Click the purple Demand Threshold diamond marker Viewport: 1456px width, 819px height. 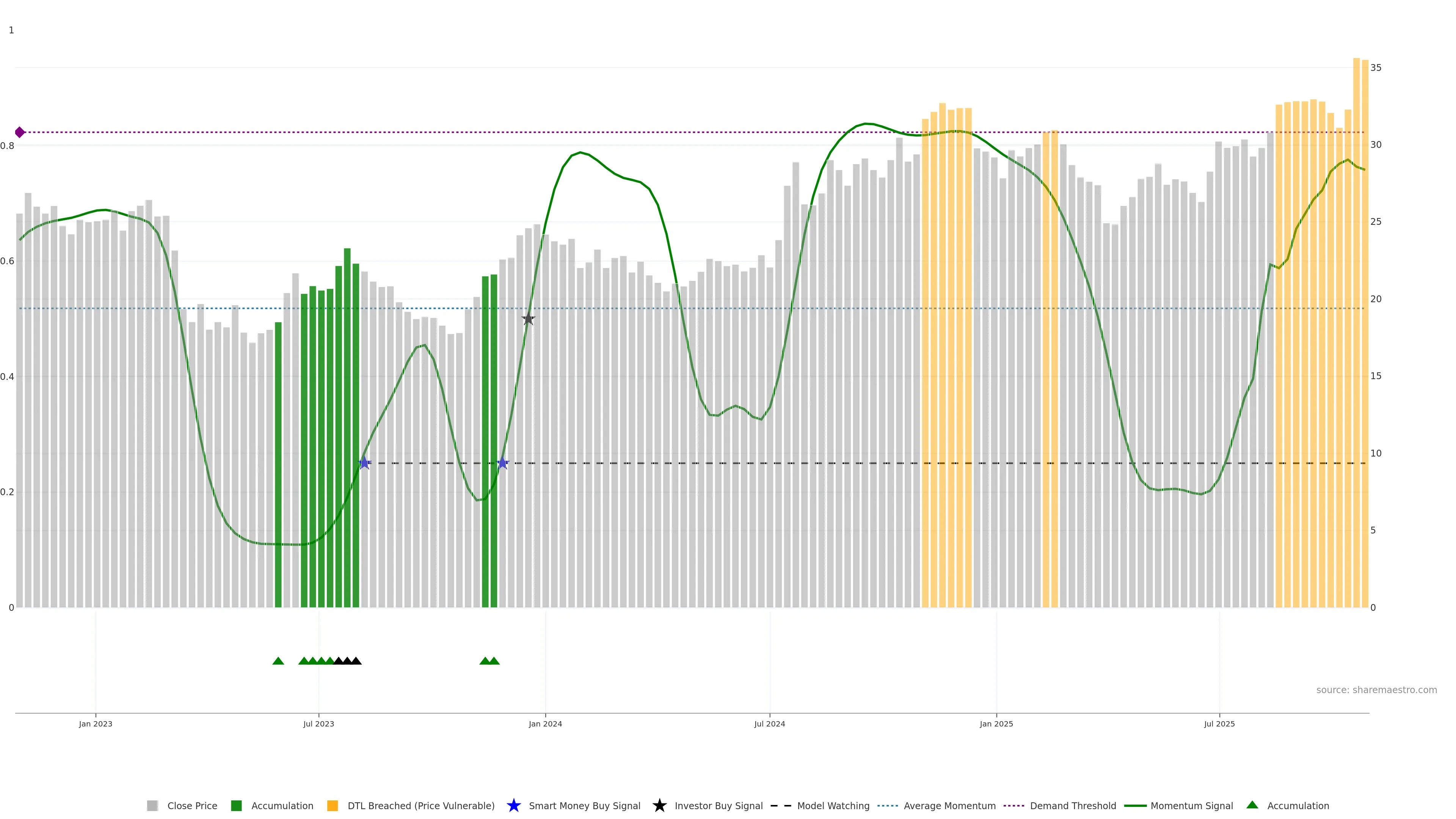pyautogui.click(x=20, y=132)
